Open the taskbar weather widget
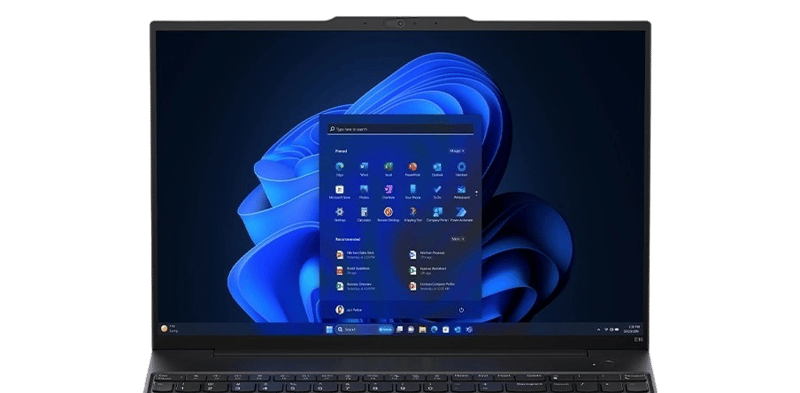The height and width of the screenshot is (393, 800). (169, 329)
